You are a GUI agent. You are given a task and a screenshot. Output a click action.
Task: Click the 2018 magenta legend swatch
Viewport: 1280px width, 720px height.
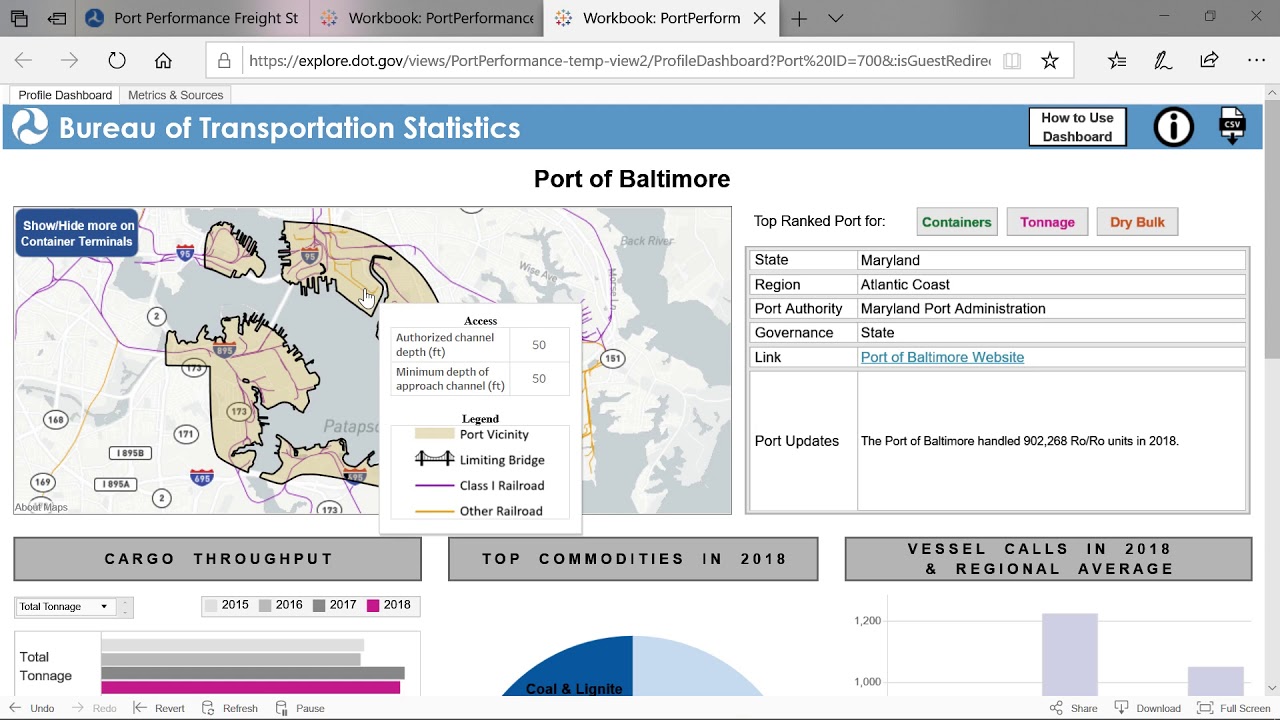(x=373, y=605)
